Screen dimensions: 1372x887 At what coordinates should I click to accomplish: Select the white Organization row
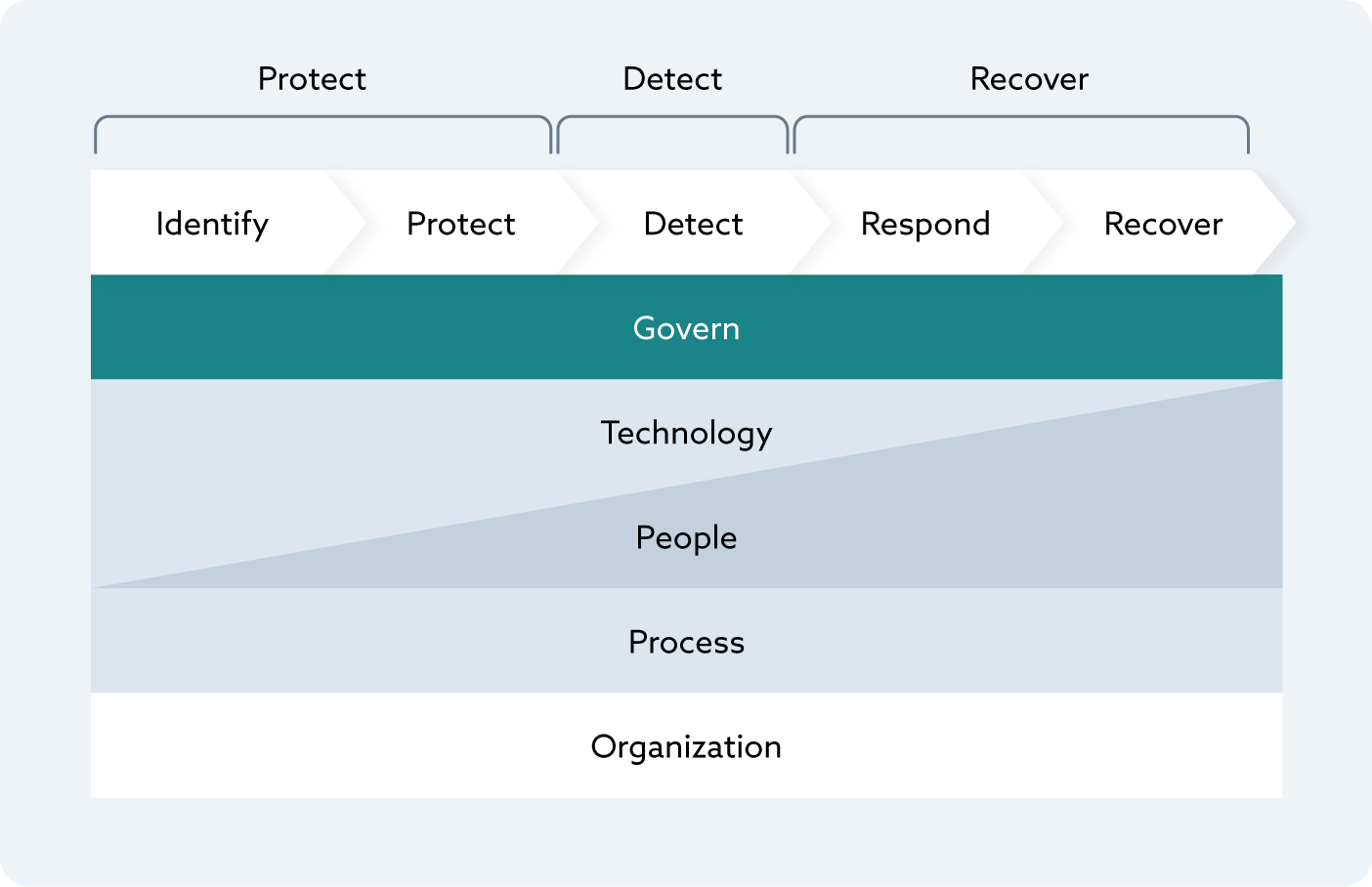click(x=686, y=746)
